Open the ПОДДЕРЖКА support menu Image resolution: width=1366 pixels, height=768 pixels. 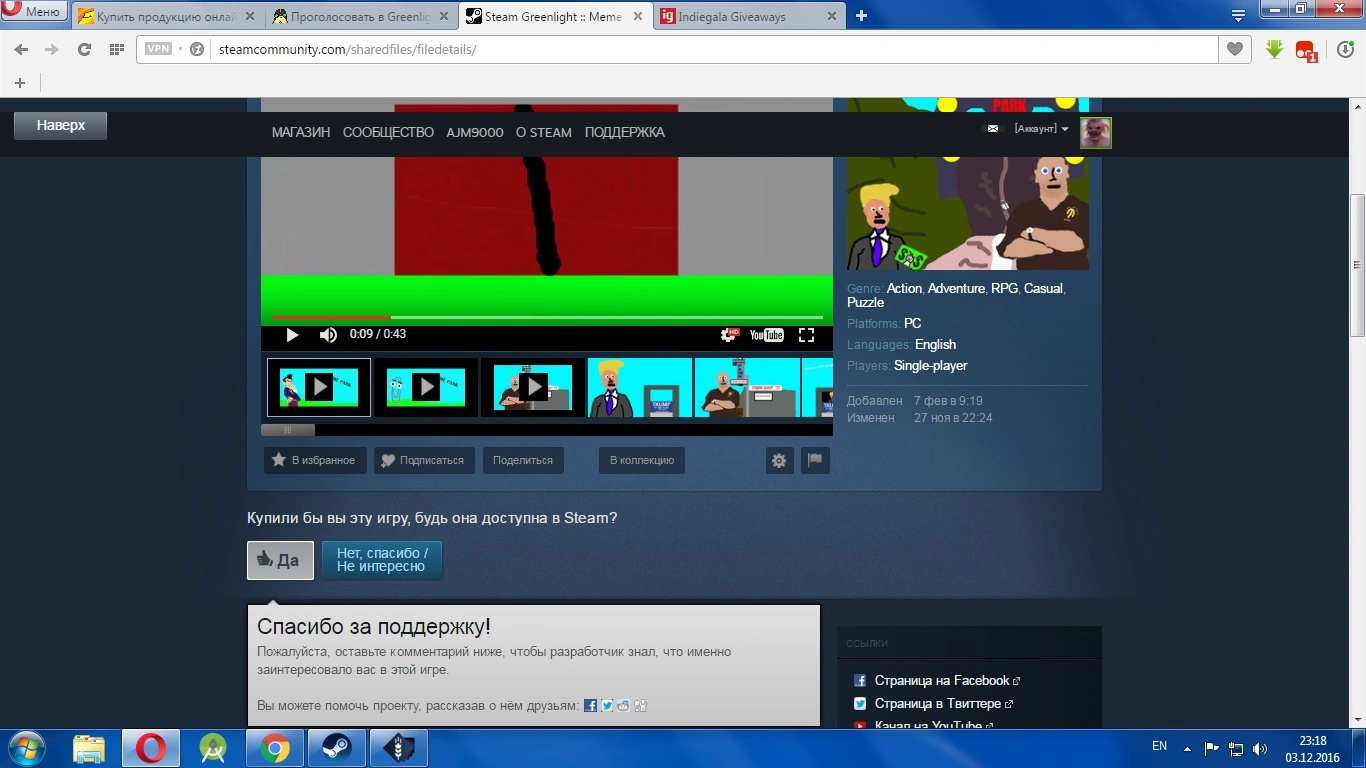(625, 132)
